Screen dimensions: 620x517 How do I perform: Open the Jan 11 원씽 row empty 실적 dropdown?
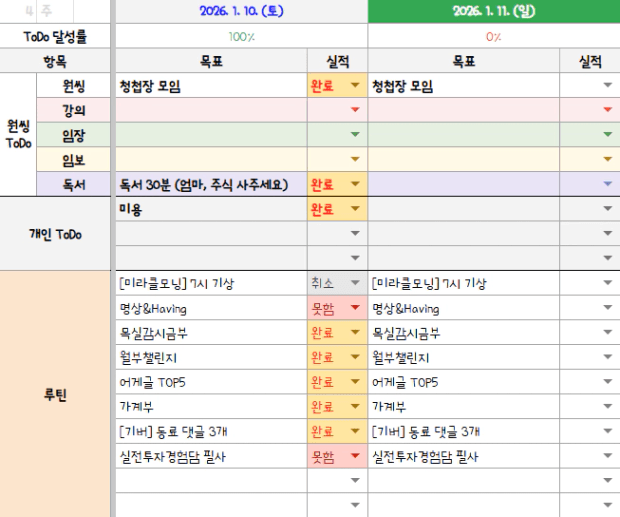608,85
